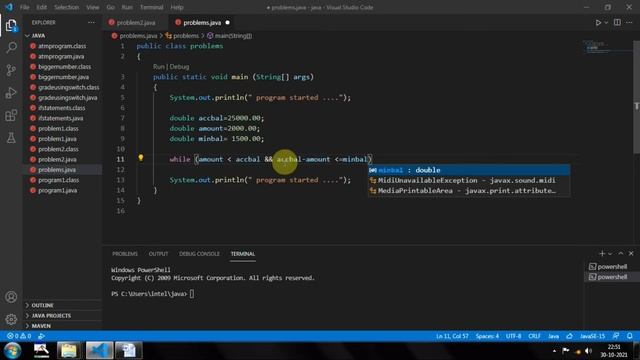
Task: Select the first powershell terminal instance
Action: (608, 267)
